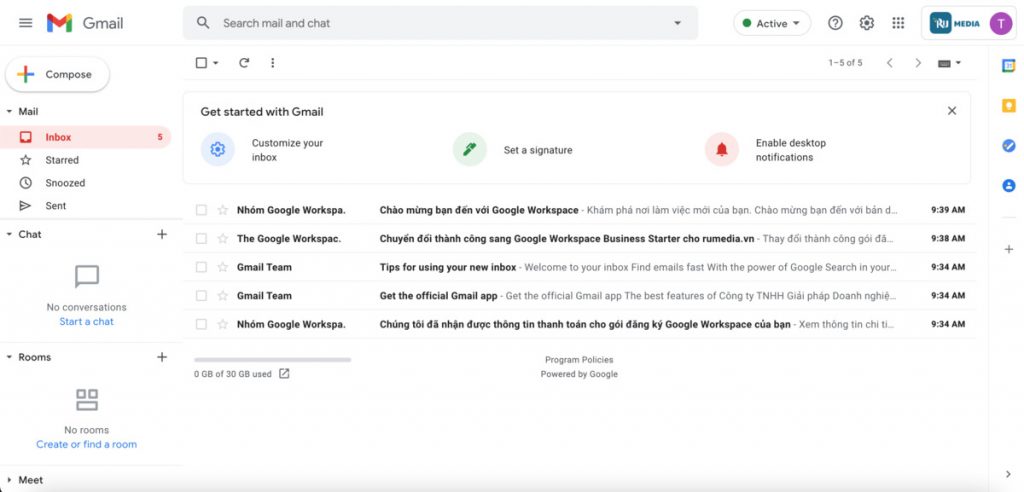This screenshot has width=1024, height=492.
Task: Start a new chat with the plus icon
Action: (162, 234)
